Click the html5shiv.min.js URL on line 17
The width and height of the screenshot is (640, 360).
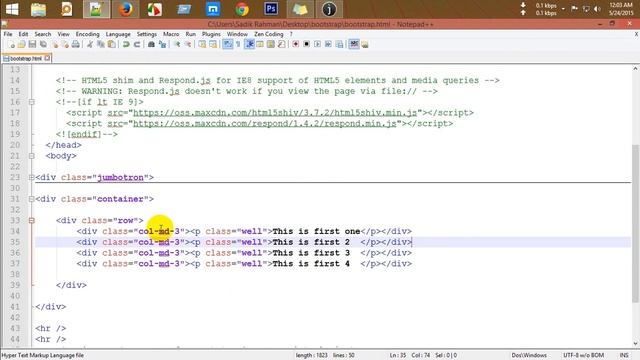[x=275, y=113]
